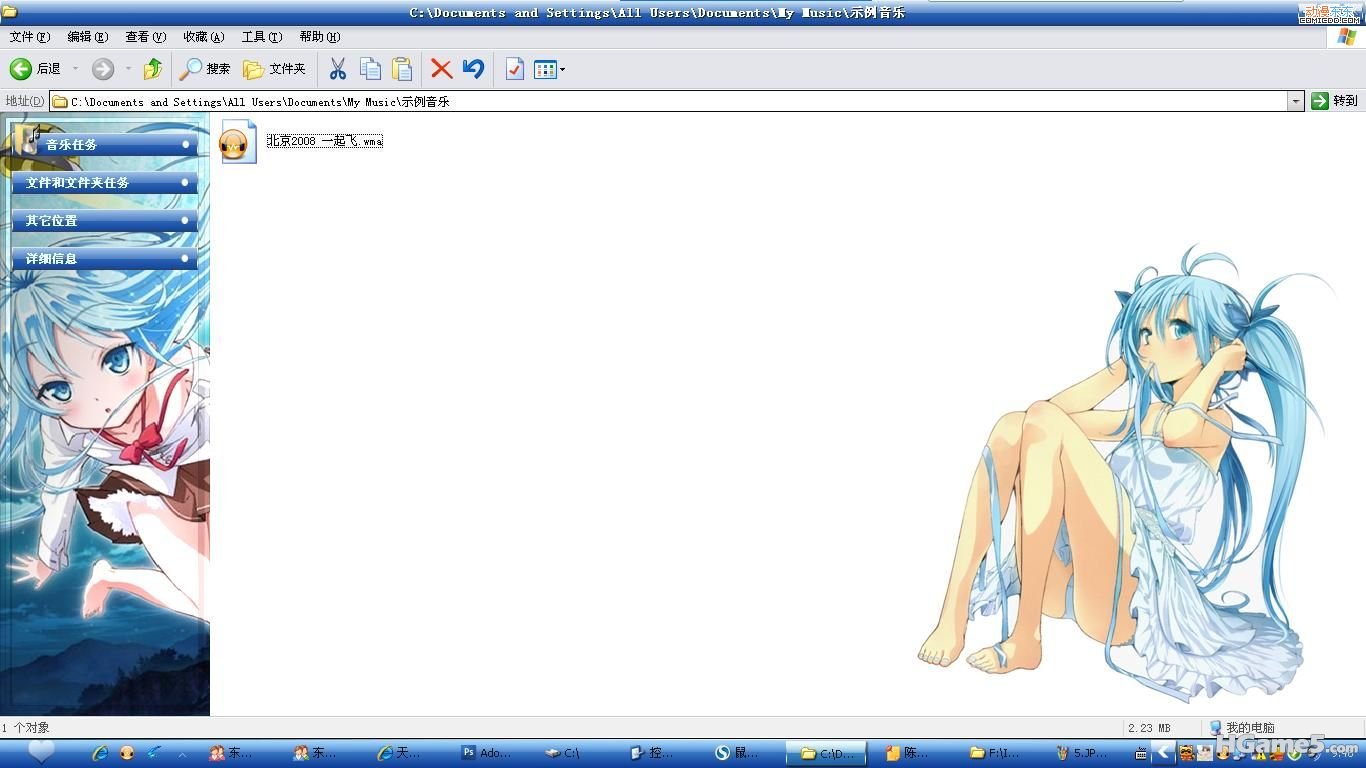Toggle the 文件夹 folders pane
The height and width of the screenshot is (768, 1366).
click(x=274, y=69)
